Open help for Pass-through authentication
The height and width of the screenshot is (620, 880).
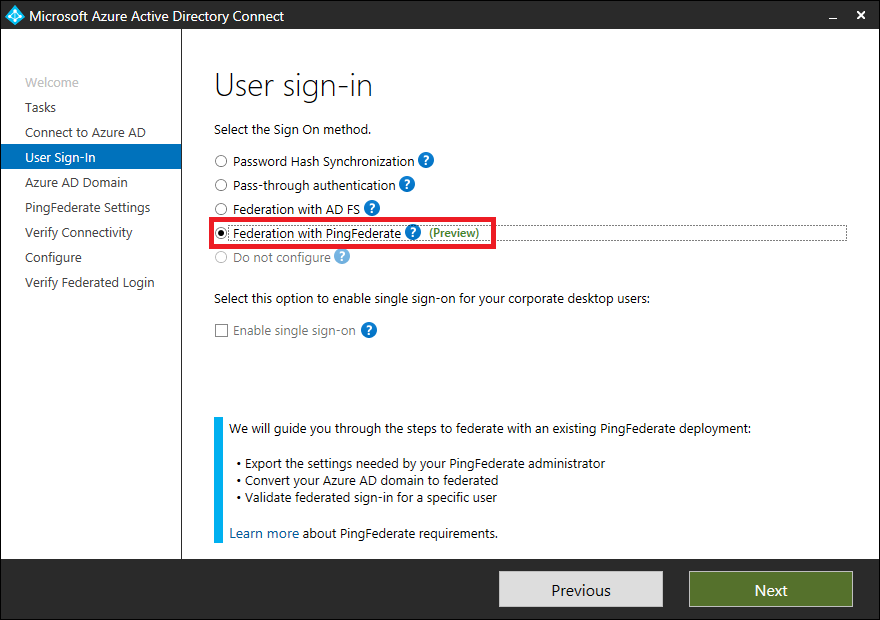pos(405,185)
